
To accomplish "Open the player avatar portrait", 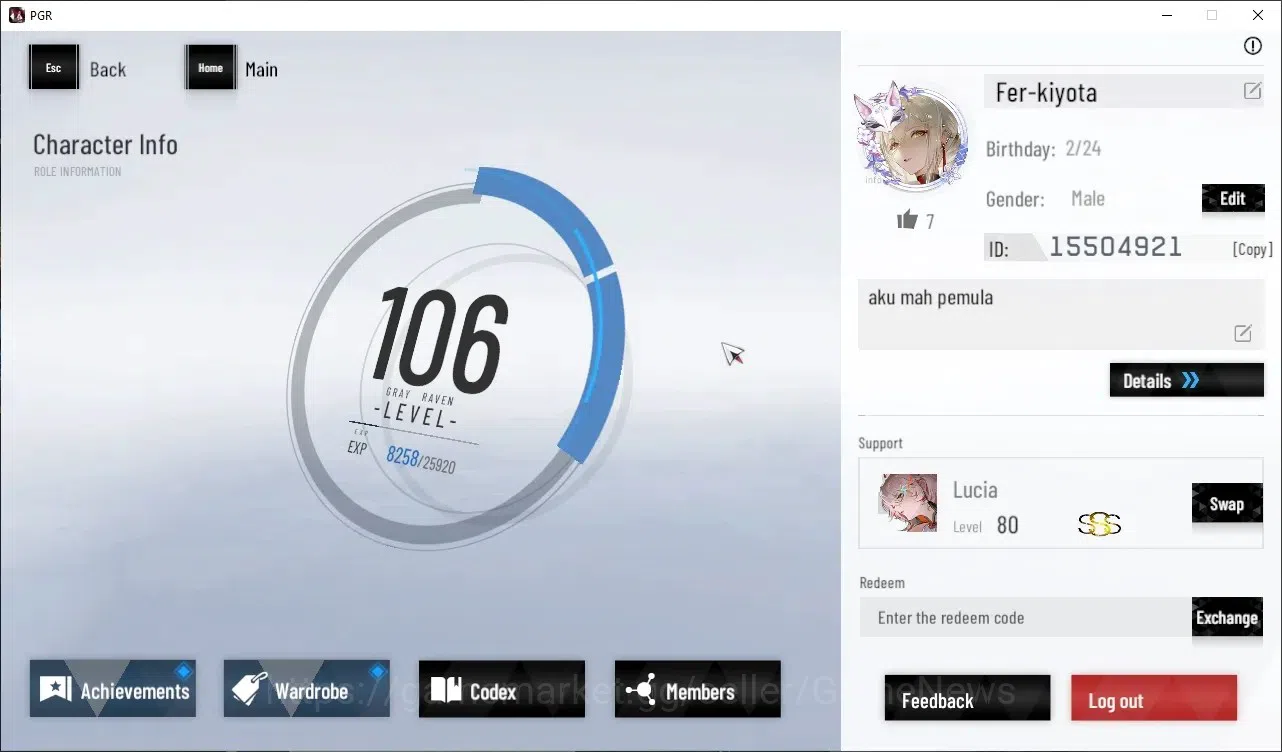I will click(912, 137).
